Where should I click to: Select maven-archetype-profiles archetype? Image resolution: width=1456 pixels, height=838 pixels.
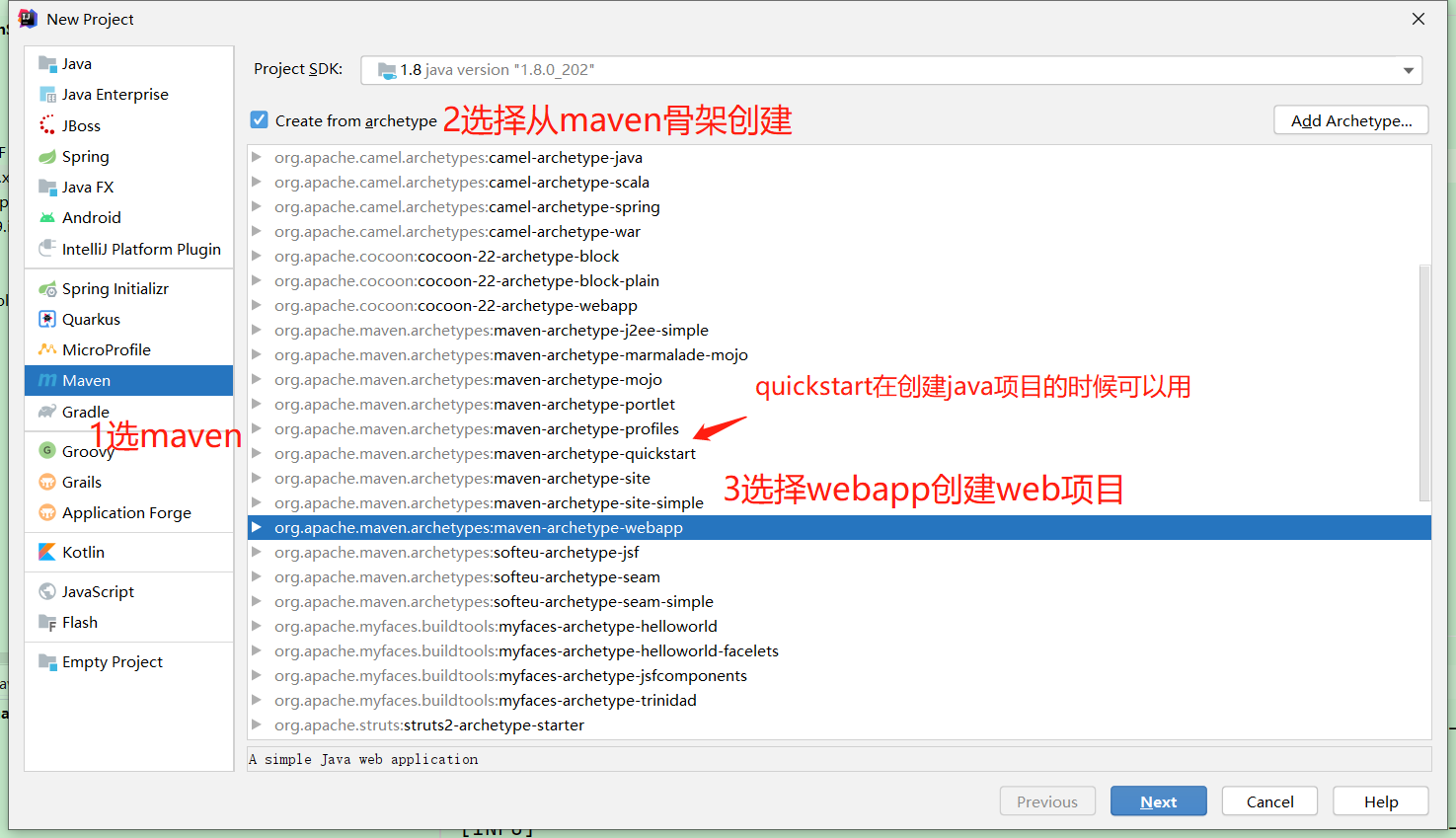[x=839, y=428]
